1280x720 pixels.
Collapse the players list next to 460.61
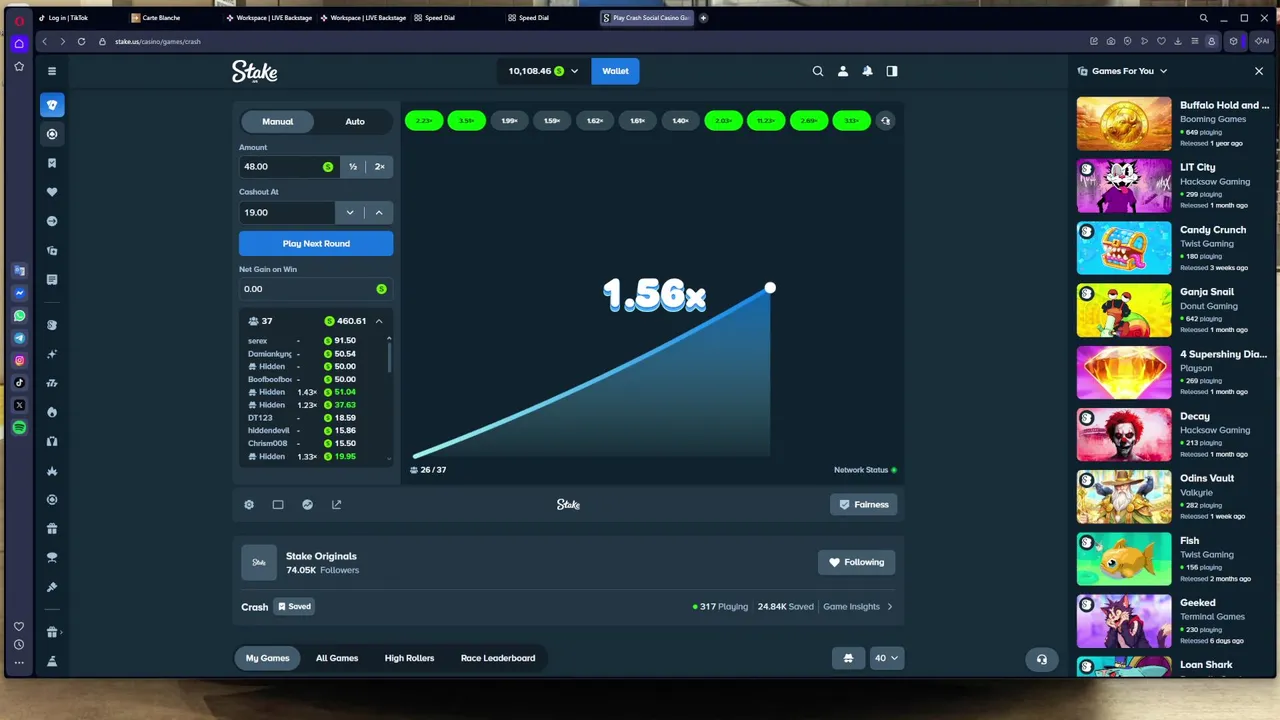point(379,321)
